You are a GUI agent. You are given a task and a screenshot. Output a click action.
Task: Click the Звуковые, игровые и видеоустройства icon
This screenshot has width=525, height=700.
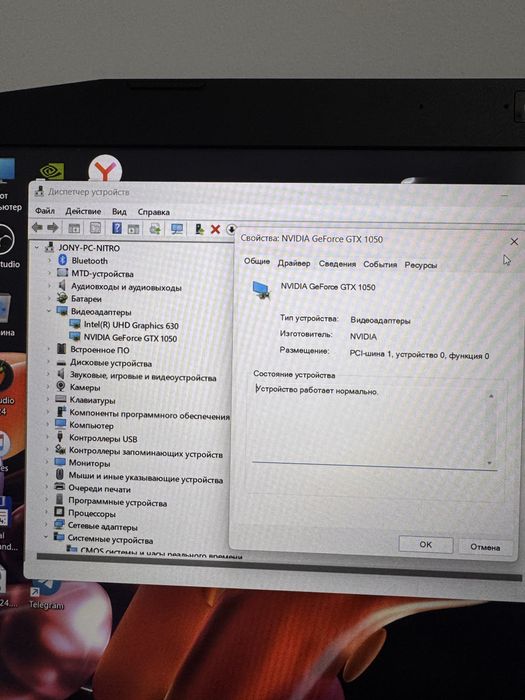point(61,374)
